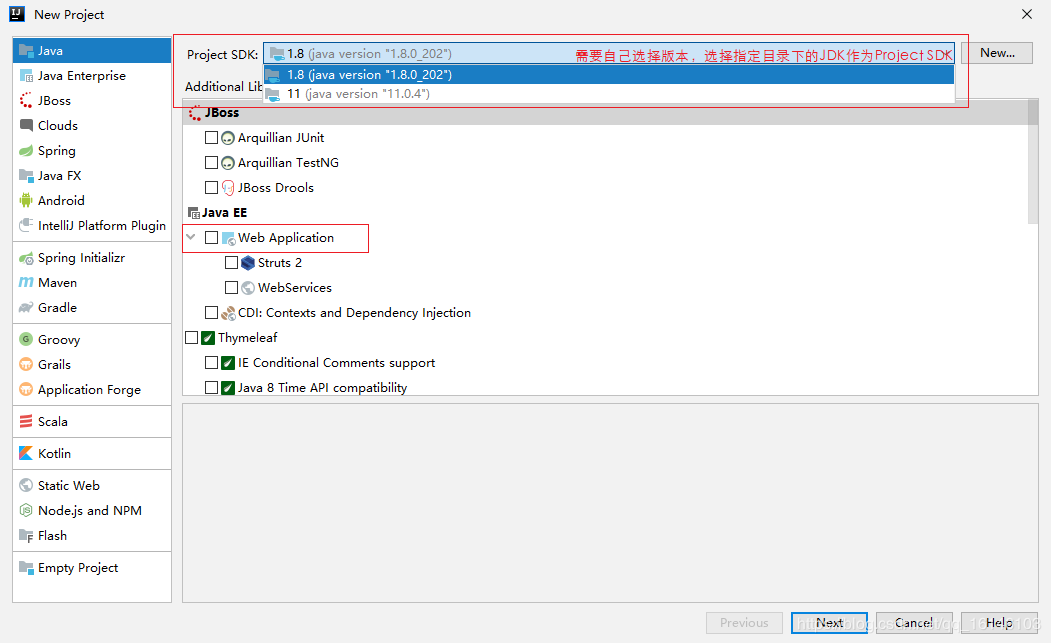Click the Android robot icon
The width and height of the screenshot is (1051, 643).
point(26,200)
